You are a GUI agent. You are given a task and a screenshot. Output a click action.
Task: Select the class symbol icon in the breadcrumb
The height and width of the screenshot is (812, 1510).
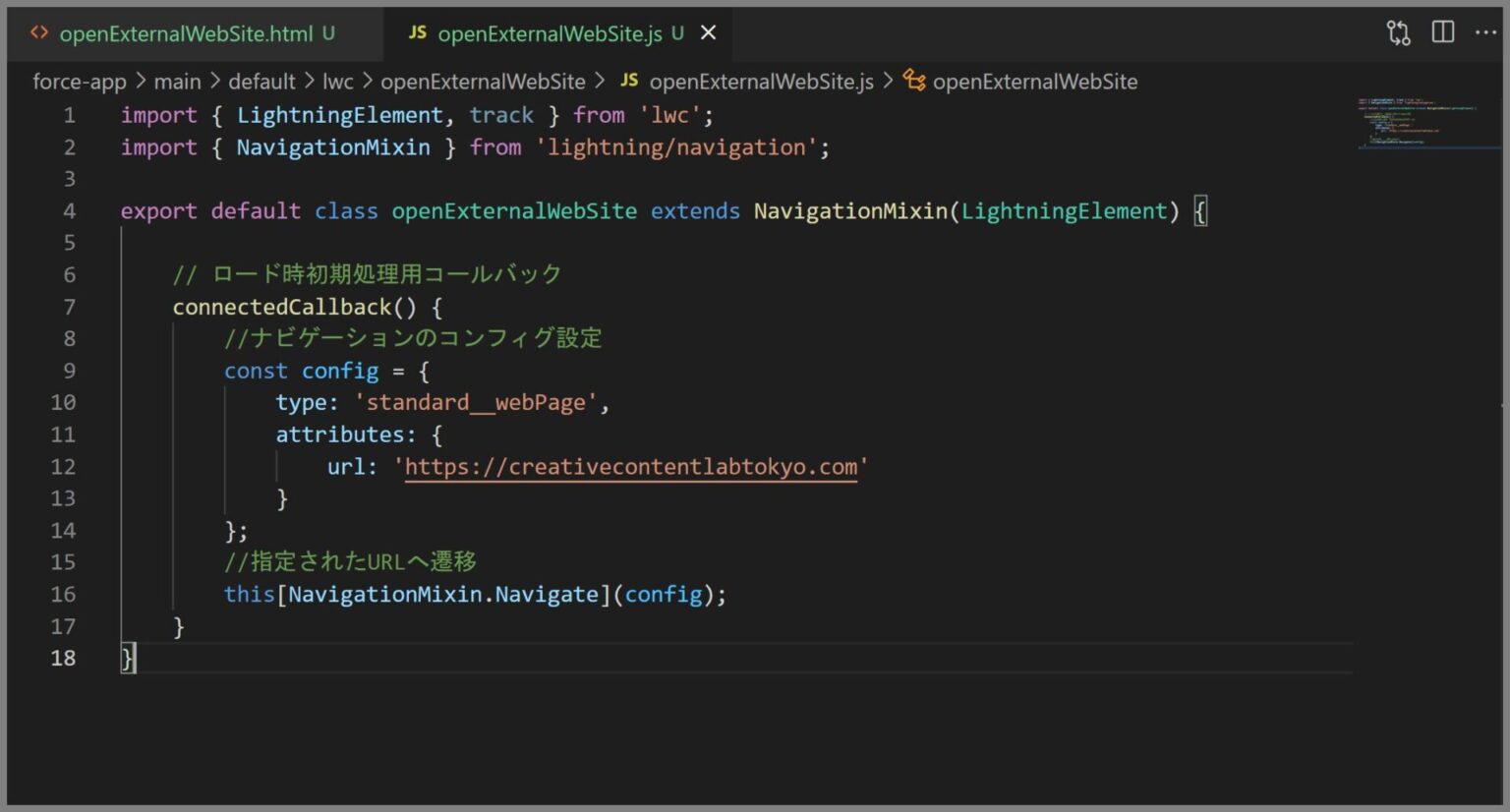[913, 81]
